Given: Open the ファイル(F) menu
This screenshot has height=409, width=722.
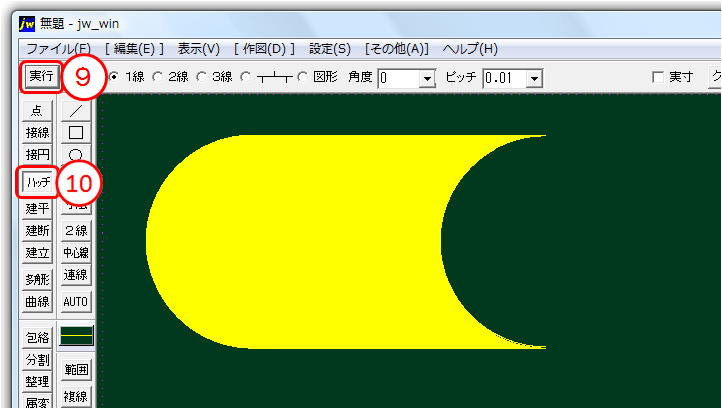Looking at the screenshot, I should 58,48.
